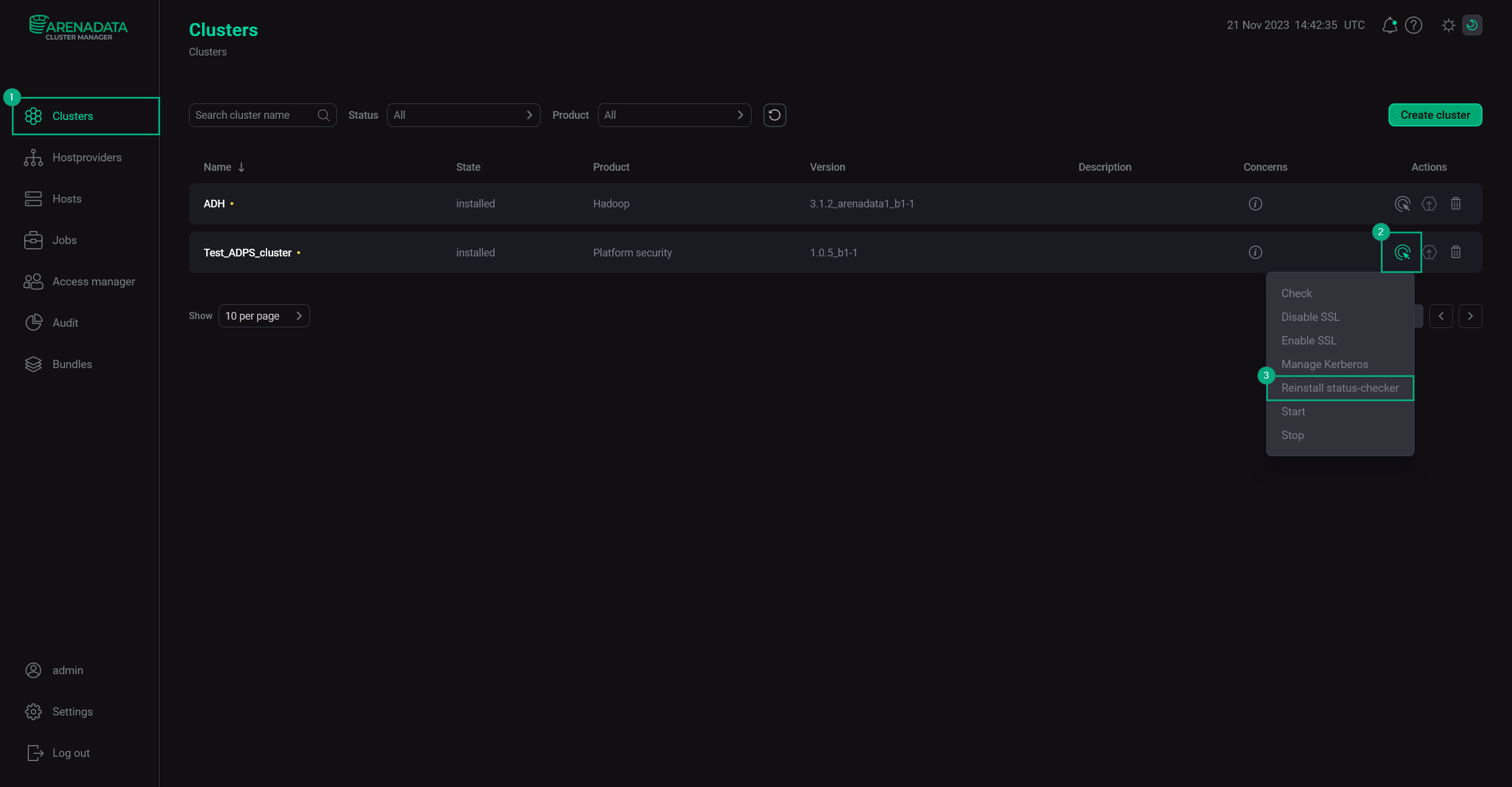Expand the Status filter dropdown
Image resolution: width=1512 pixels, height=787 pixels.
[x=462, y=114]
